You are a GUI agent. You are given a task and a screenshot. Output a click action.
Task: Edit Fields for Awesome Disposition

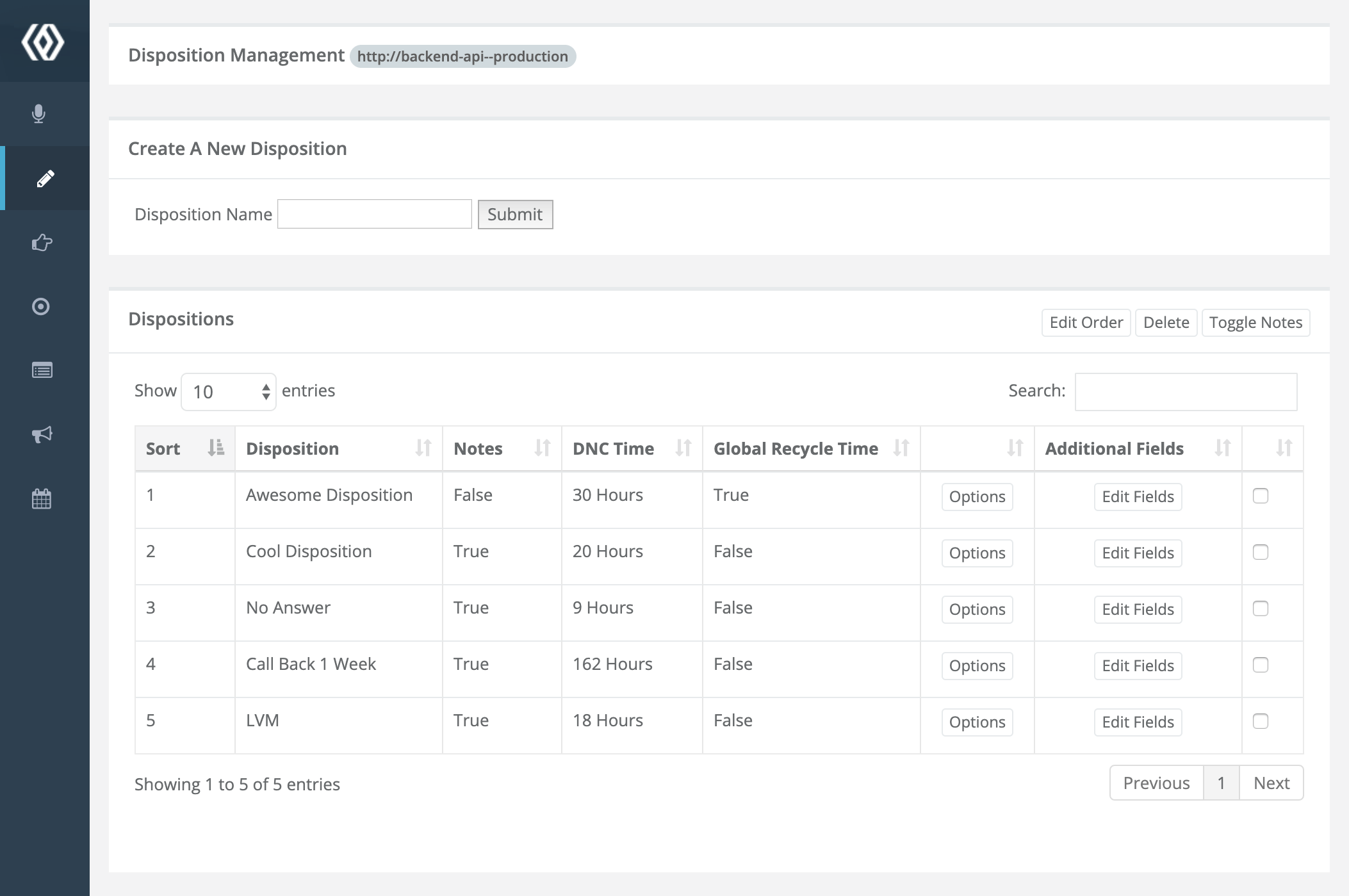[1138, 496]
